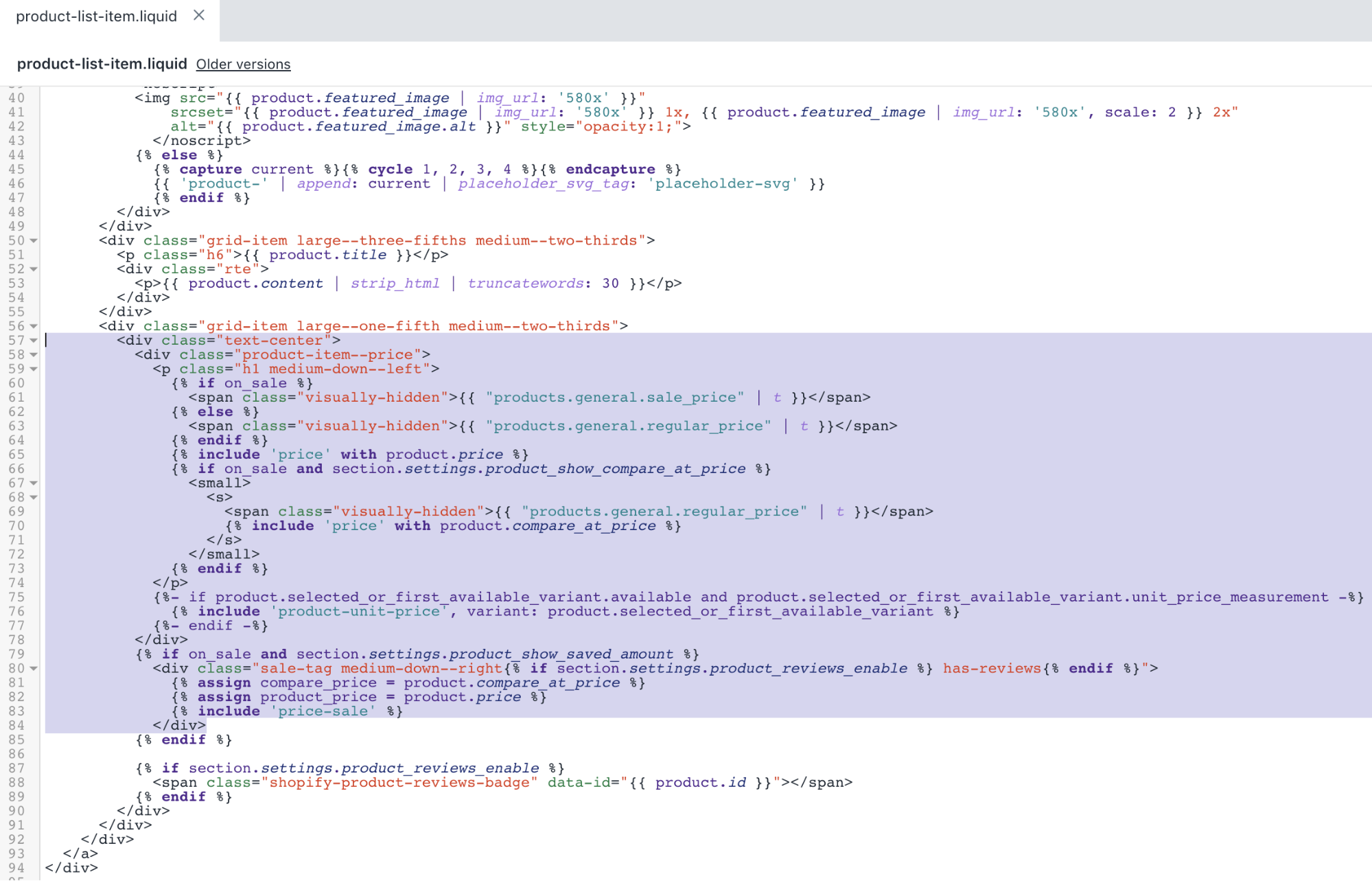Viewport: 1372px width, 881px height.
Task: Fold the text-center div at line 57
Action: (x=33, y=341)
